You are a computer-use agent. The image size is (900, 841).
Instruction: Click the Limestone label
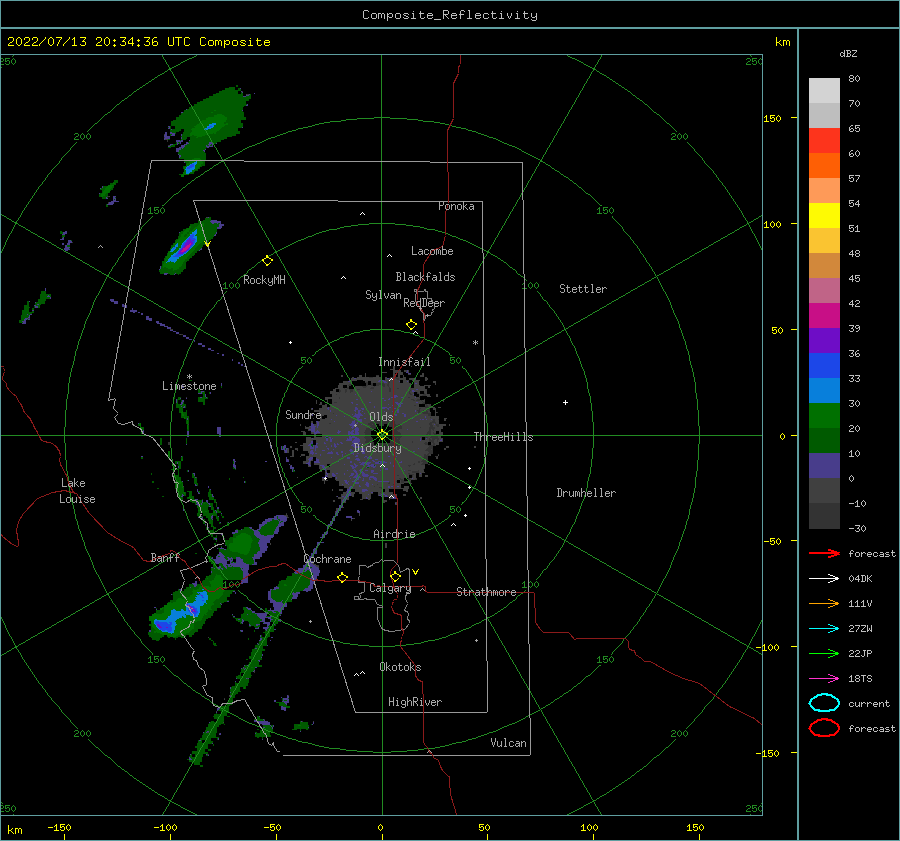pyautogui.click(x=189, y=386)
